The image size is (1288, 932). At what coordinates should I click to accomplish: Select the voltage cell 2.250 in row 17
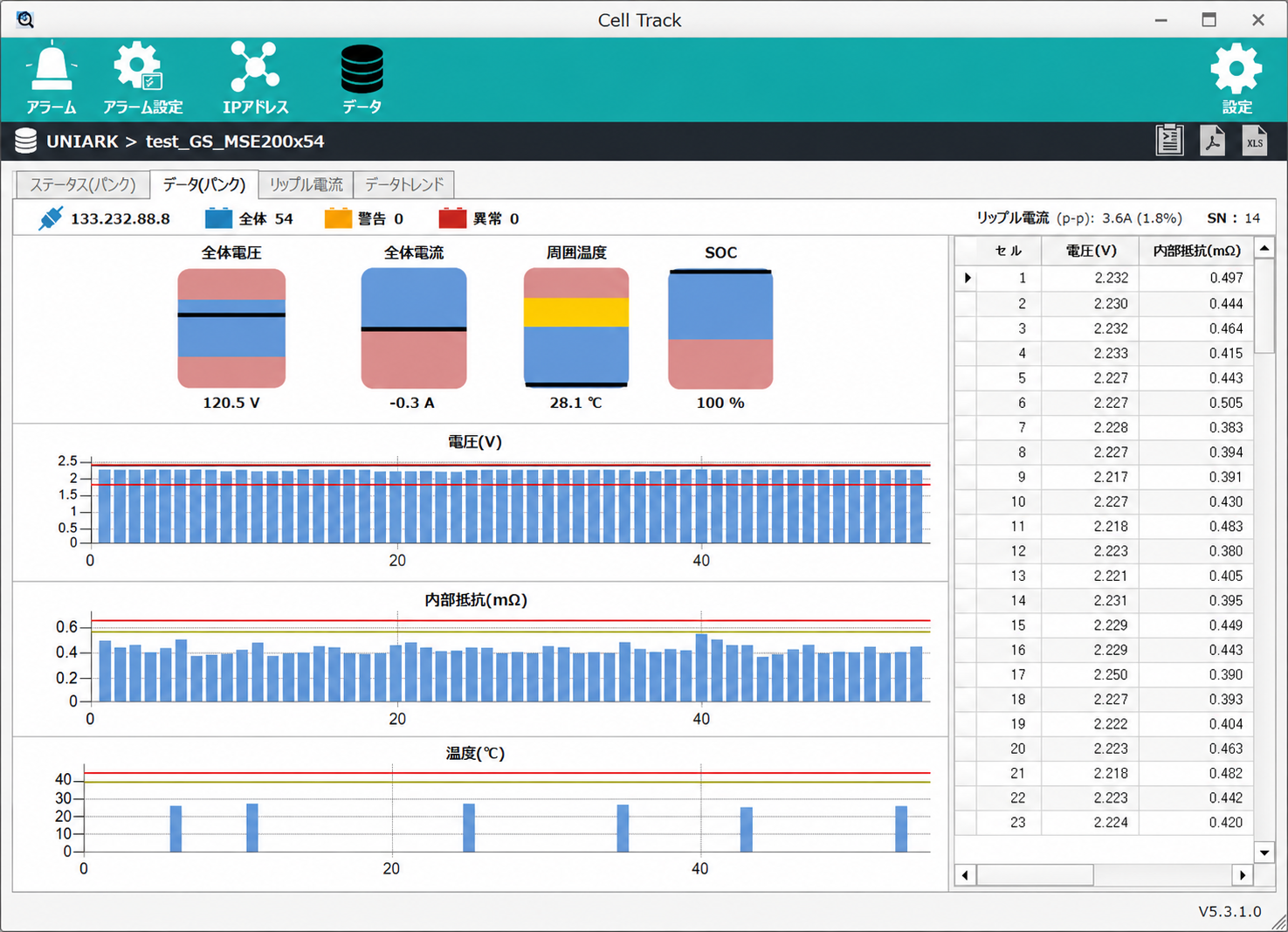click(x=1091, y=674)
